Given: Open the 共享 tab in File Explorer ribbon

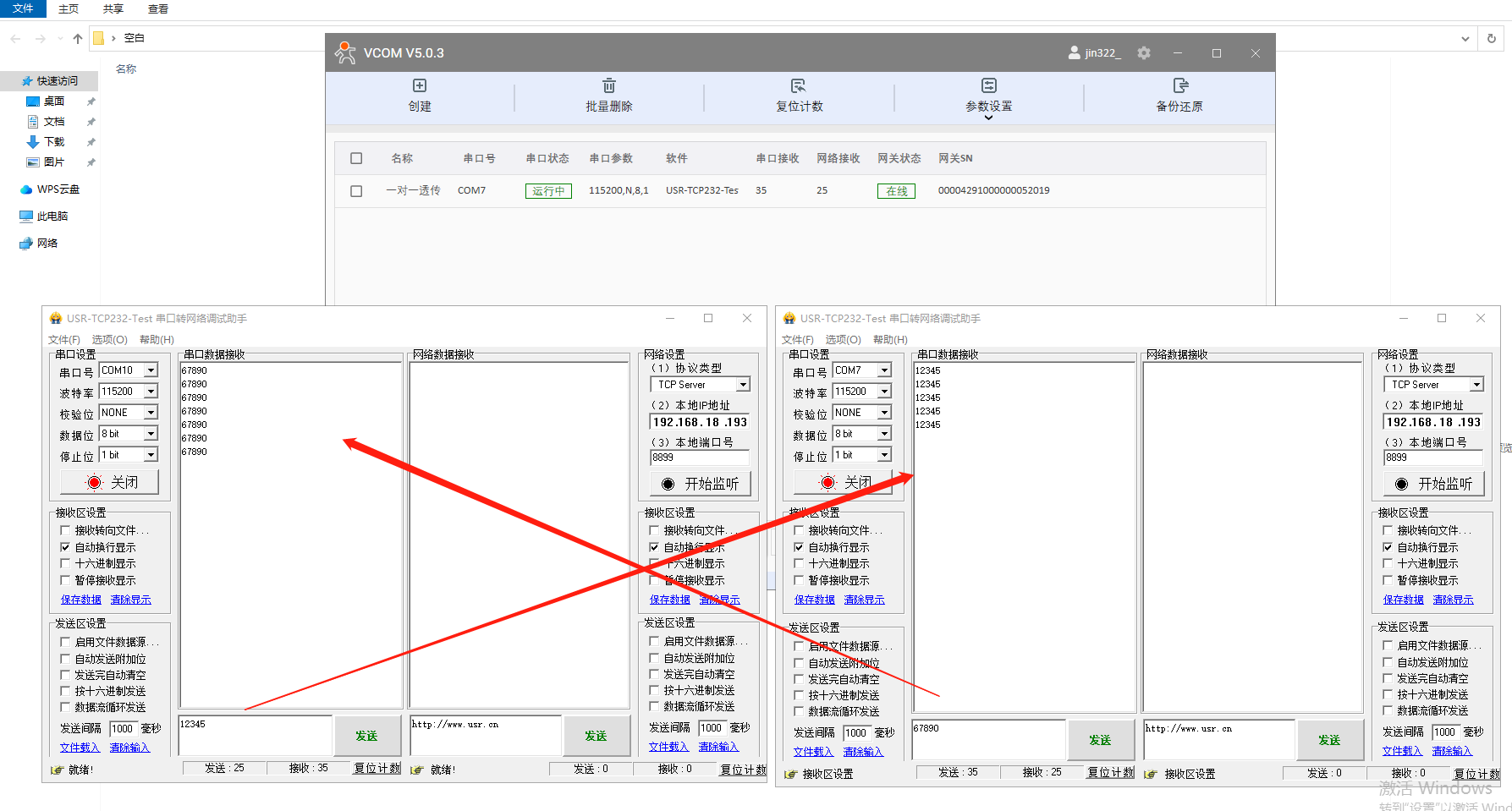Looking at the screenshot, I should pos(113,9).
